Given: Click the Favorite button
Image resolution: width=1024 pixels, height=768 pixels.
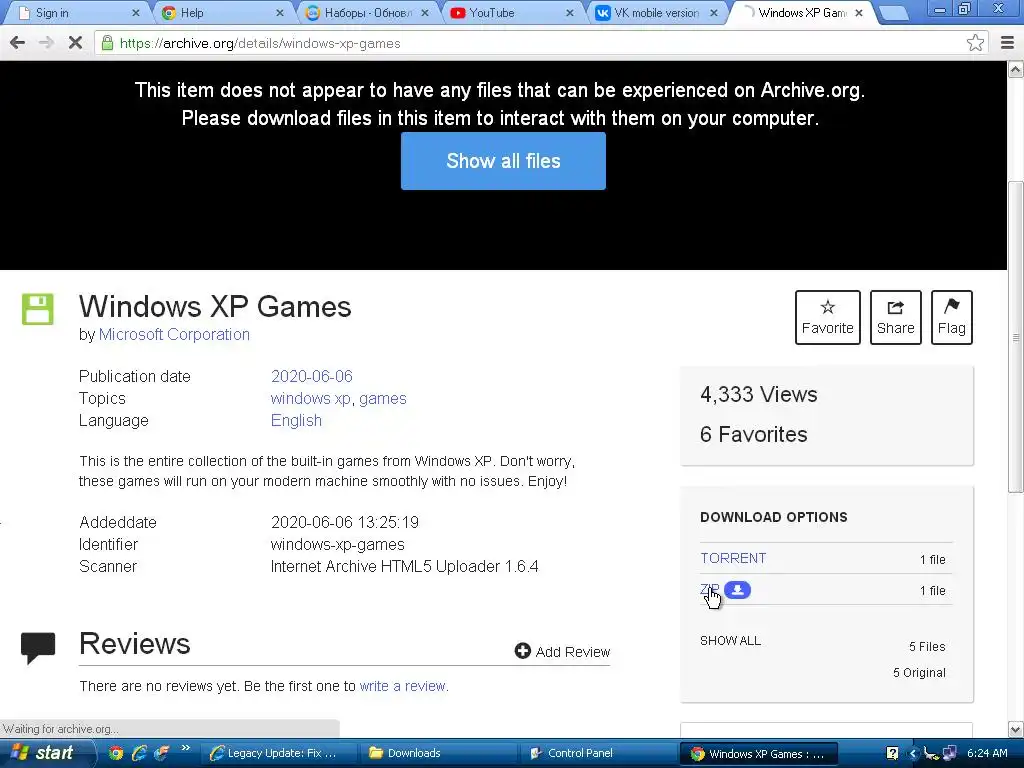Looking at the screenshot, I should pyautogui.click(x=827, y=317).
